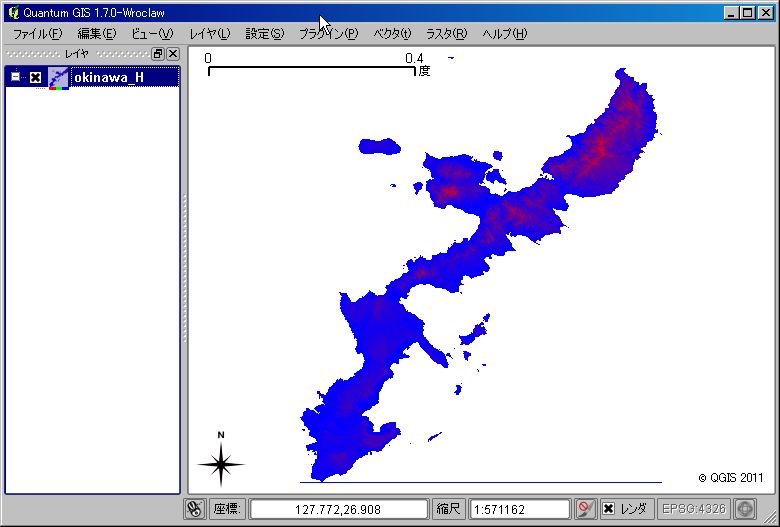
Task: Collapse the okinawa_H layer tree node
Action: pos(16,77)
